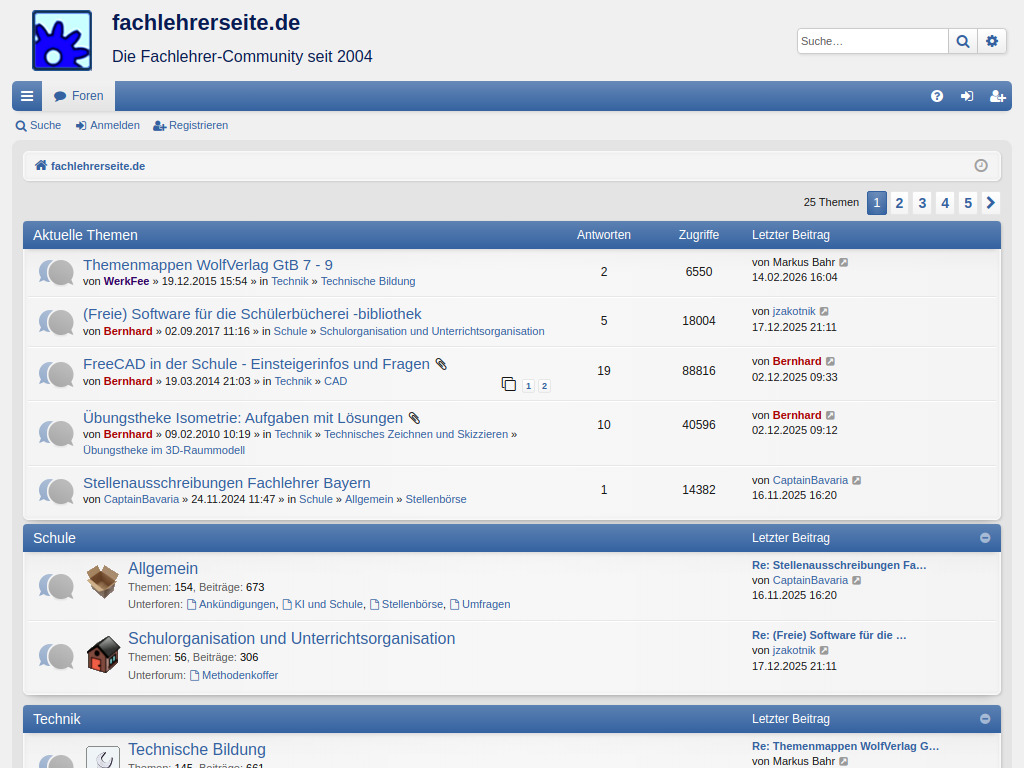Collapse the Schule section

[985, 537]
